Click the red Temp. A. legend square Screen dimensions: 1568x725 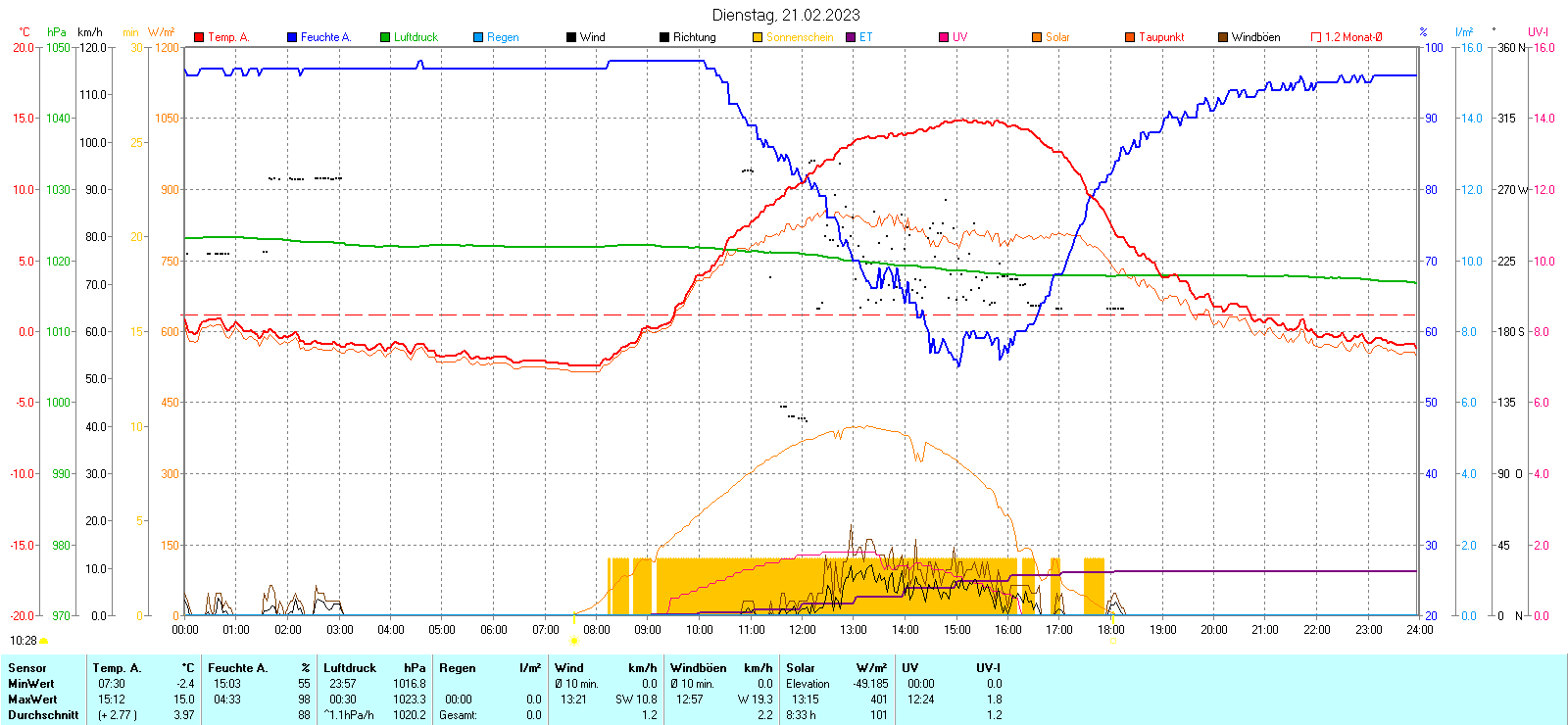coord(199,37)
